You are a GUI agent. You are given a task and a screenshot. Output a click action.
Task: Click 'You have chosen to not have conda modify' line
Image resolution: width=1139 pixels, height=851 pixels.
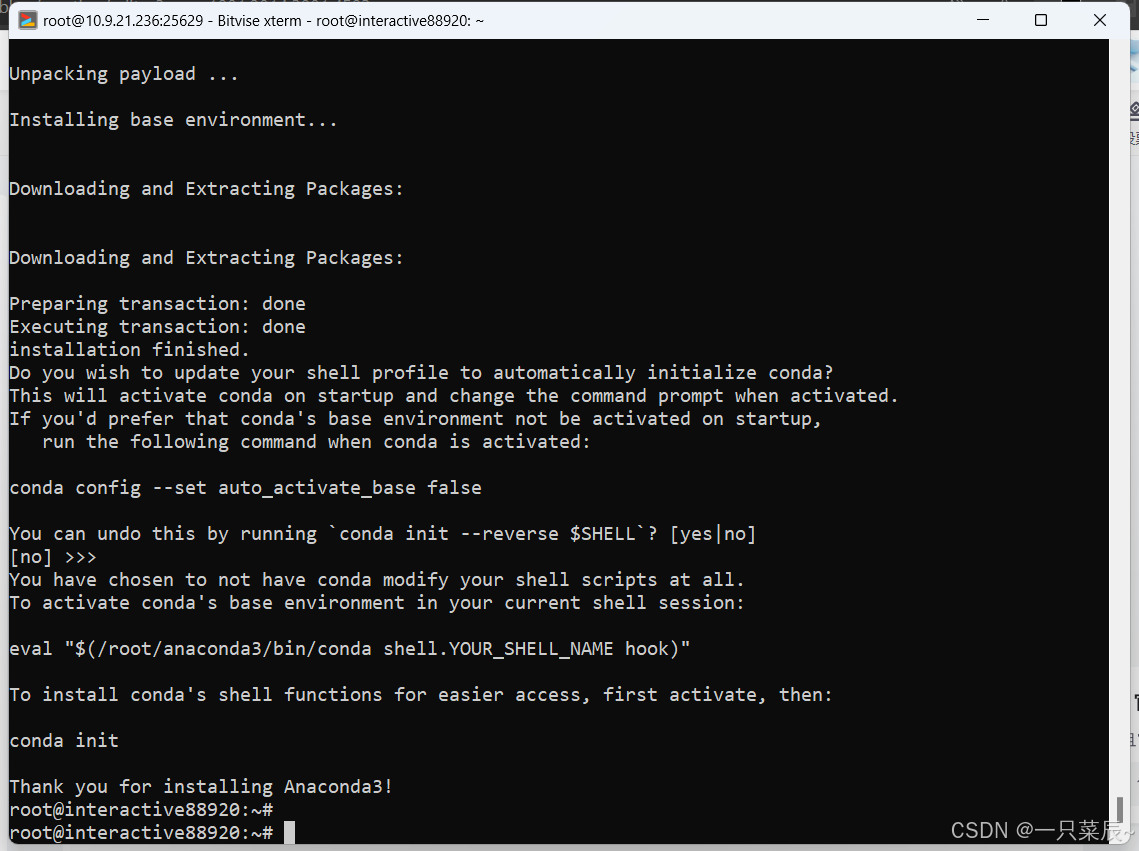pyautogui.click(x=377, y=579)
